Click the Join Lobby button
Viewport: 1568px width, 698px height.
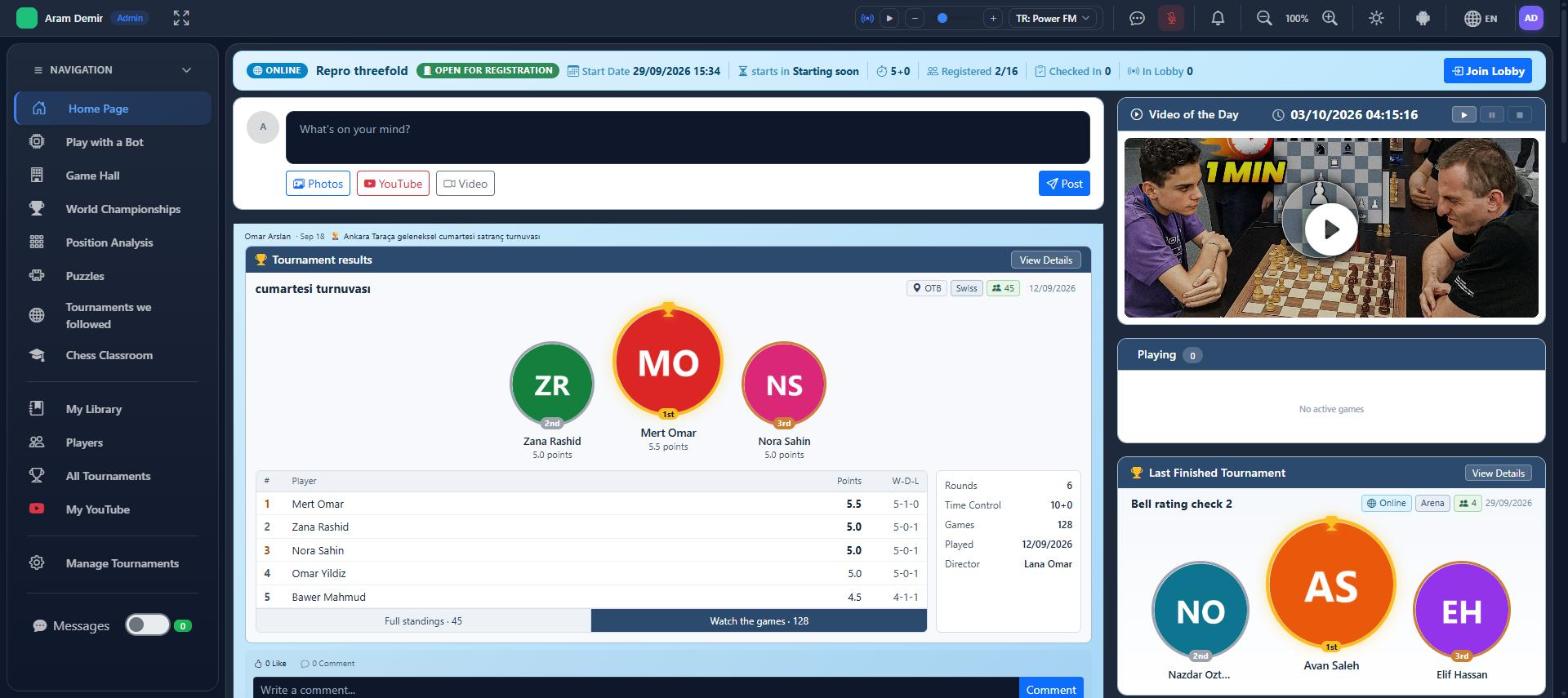1488,71
